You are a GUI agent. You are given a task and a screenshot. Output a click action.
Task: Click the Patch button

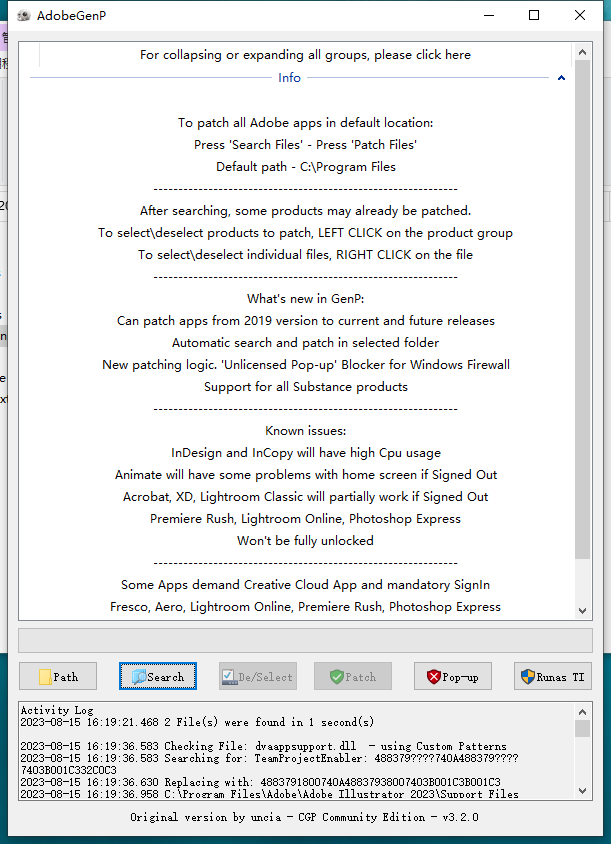coord(353,676)
